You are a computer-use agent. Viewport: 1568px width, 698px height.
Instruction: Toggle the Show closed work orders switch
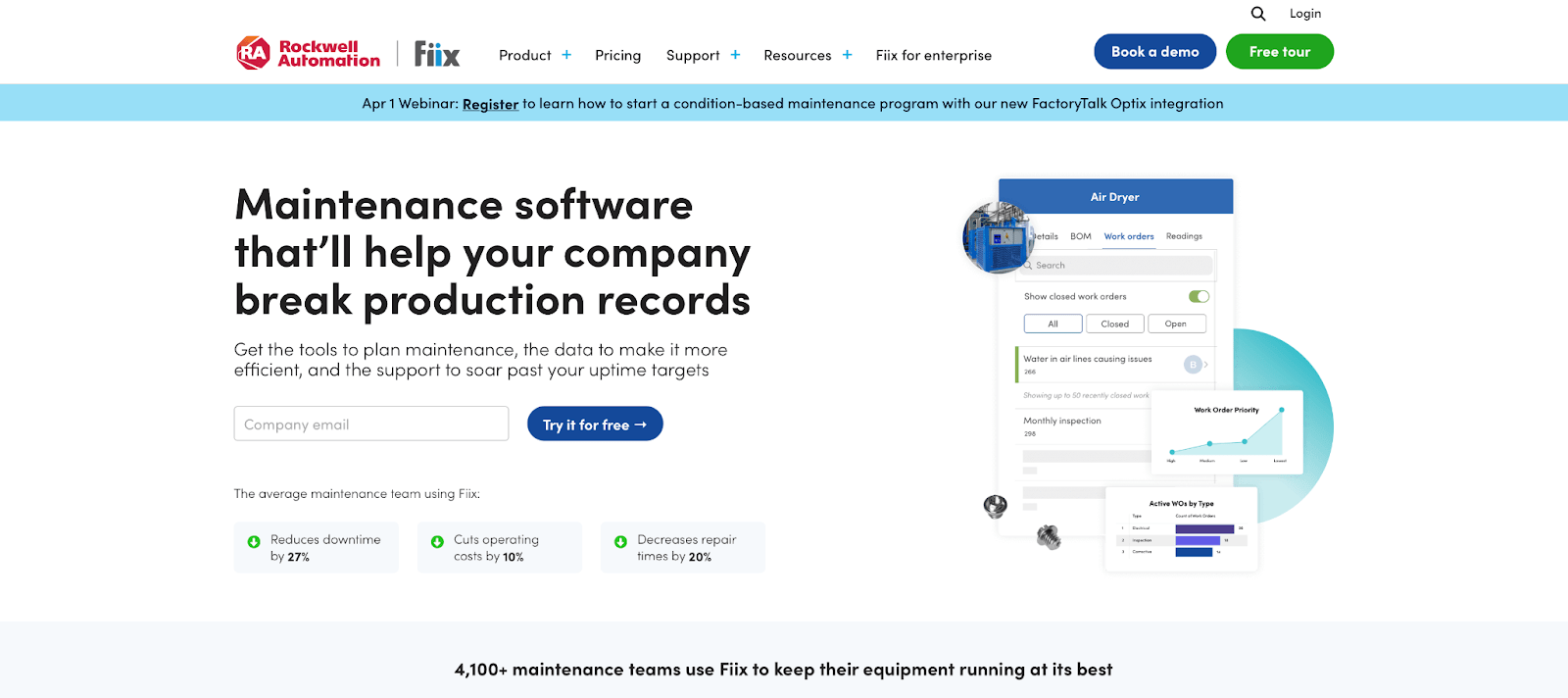(1199, 296)
